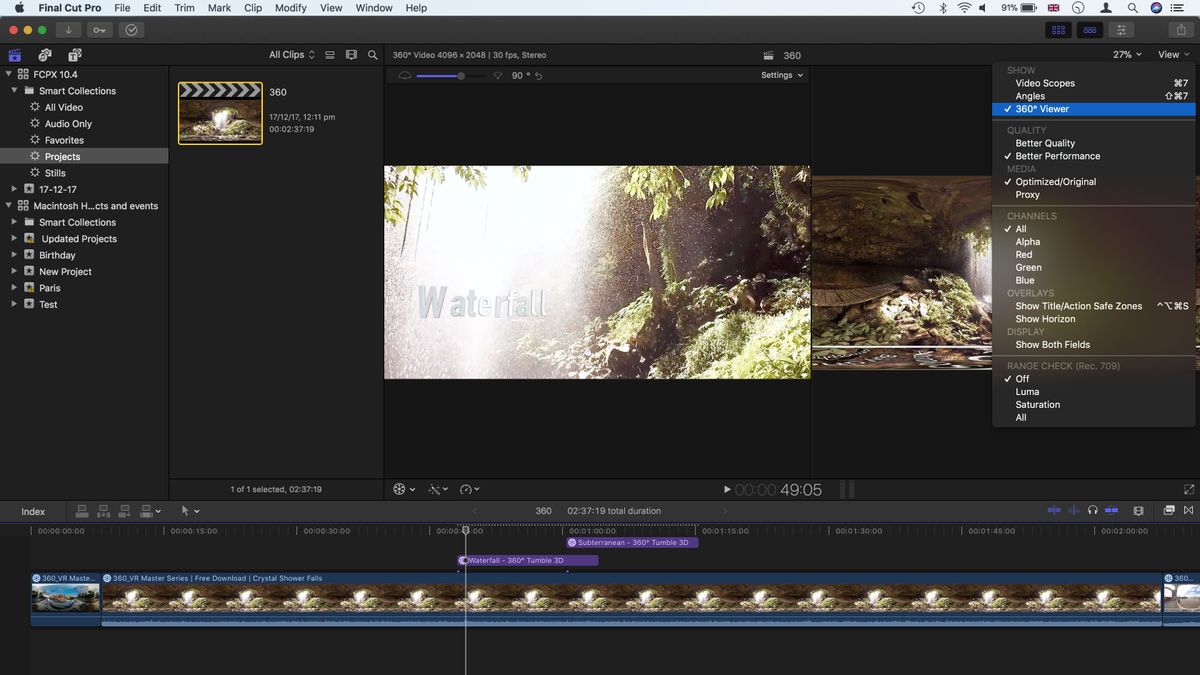1200x675 pixels.
Task: Open the Modify menu
Action: 290,7
